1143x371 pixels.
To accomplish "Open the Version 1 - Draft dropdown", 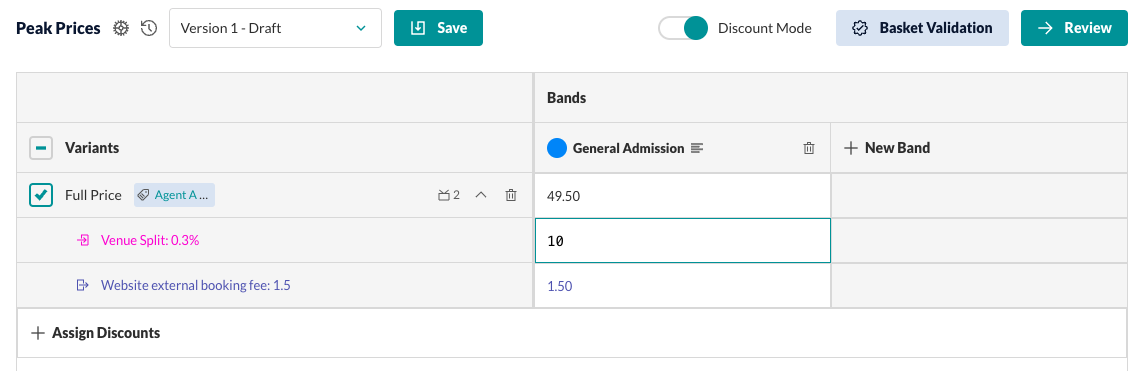I will tap(276, 28).
